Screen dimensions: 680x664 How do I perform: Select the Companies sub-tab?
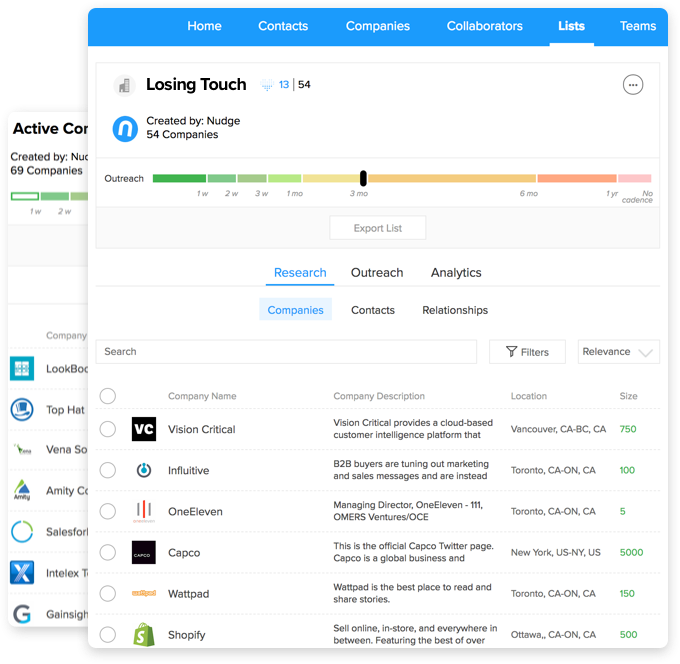click(x=295, y=310)
